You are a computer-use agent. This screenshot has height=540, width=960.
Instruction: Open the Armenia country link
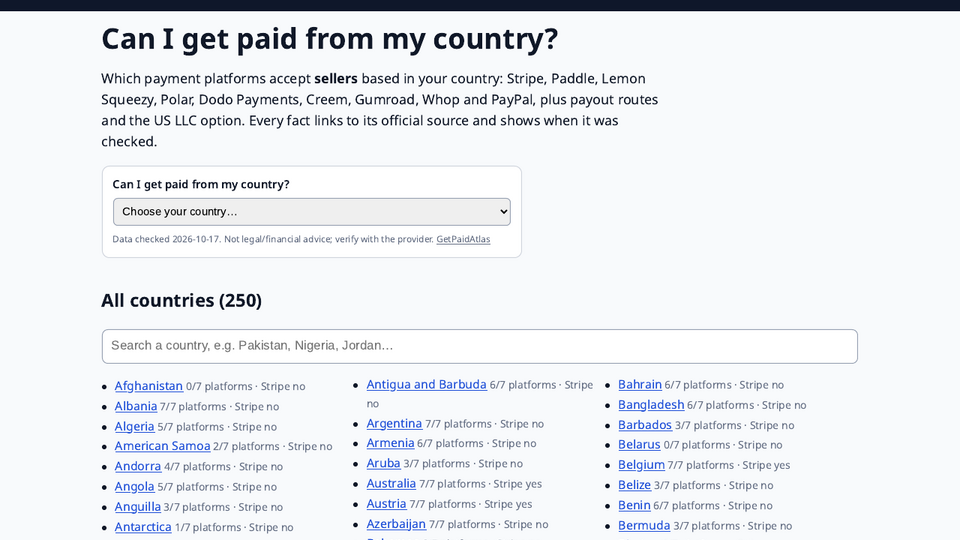click(x=391, y=443)
